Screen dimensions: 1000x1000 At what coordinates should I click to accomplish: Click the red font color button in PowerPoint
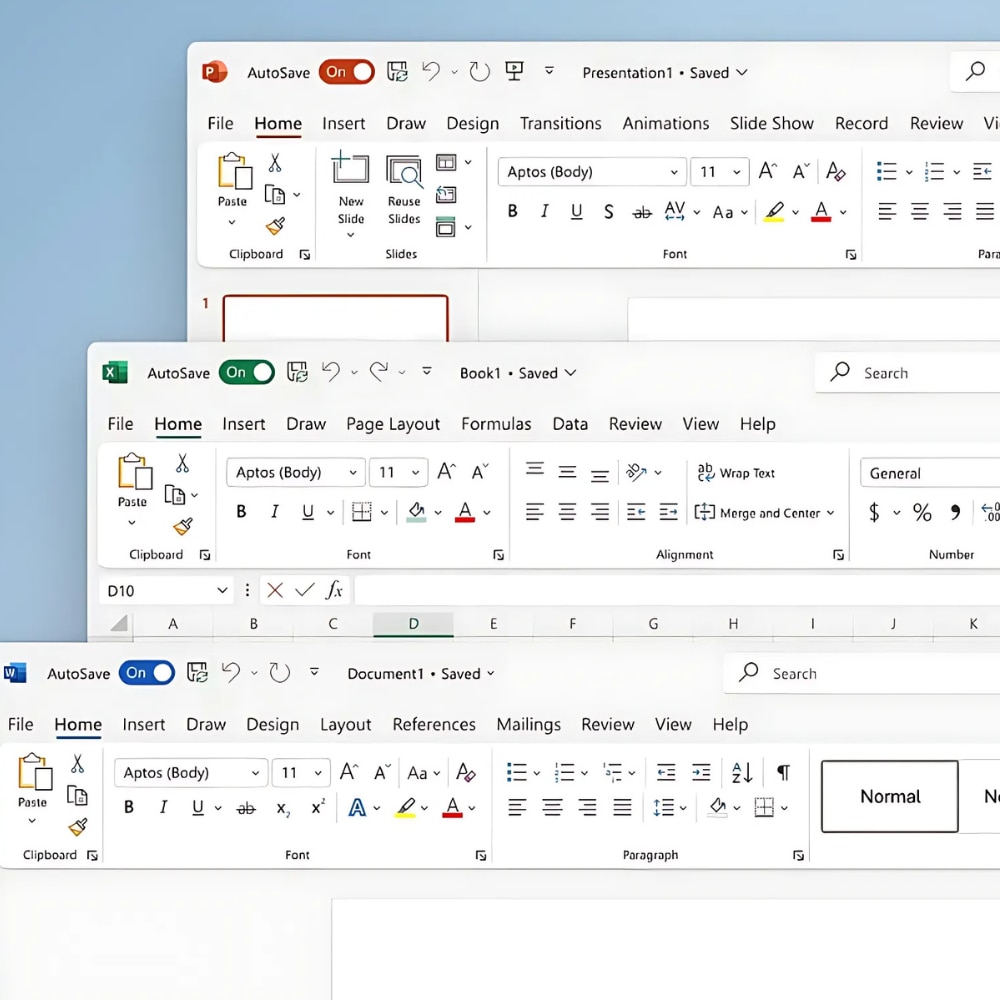(x=821, y=211)
